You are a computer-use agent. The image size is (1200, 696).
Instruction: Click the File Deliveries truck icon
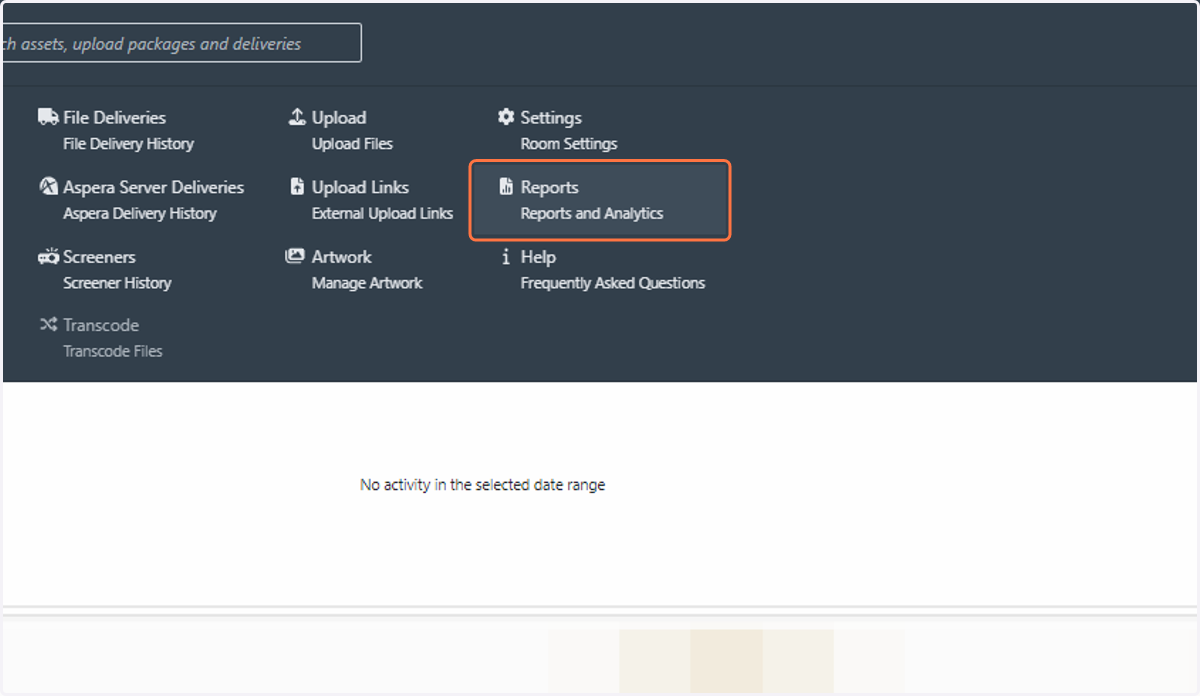pos(48,117)
